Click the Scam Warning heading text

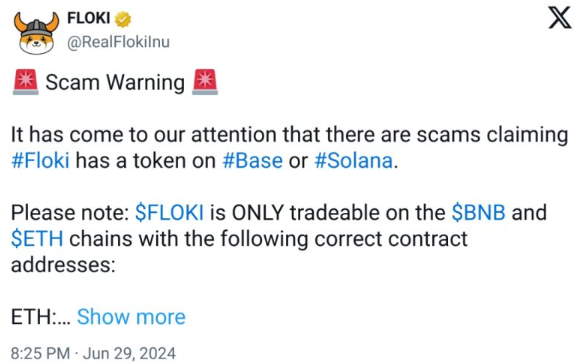(115, 82)
